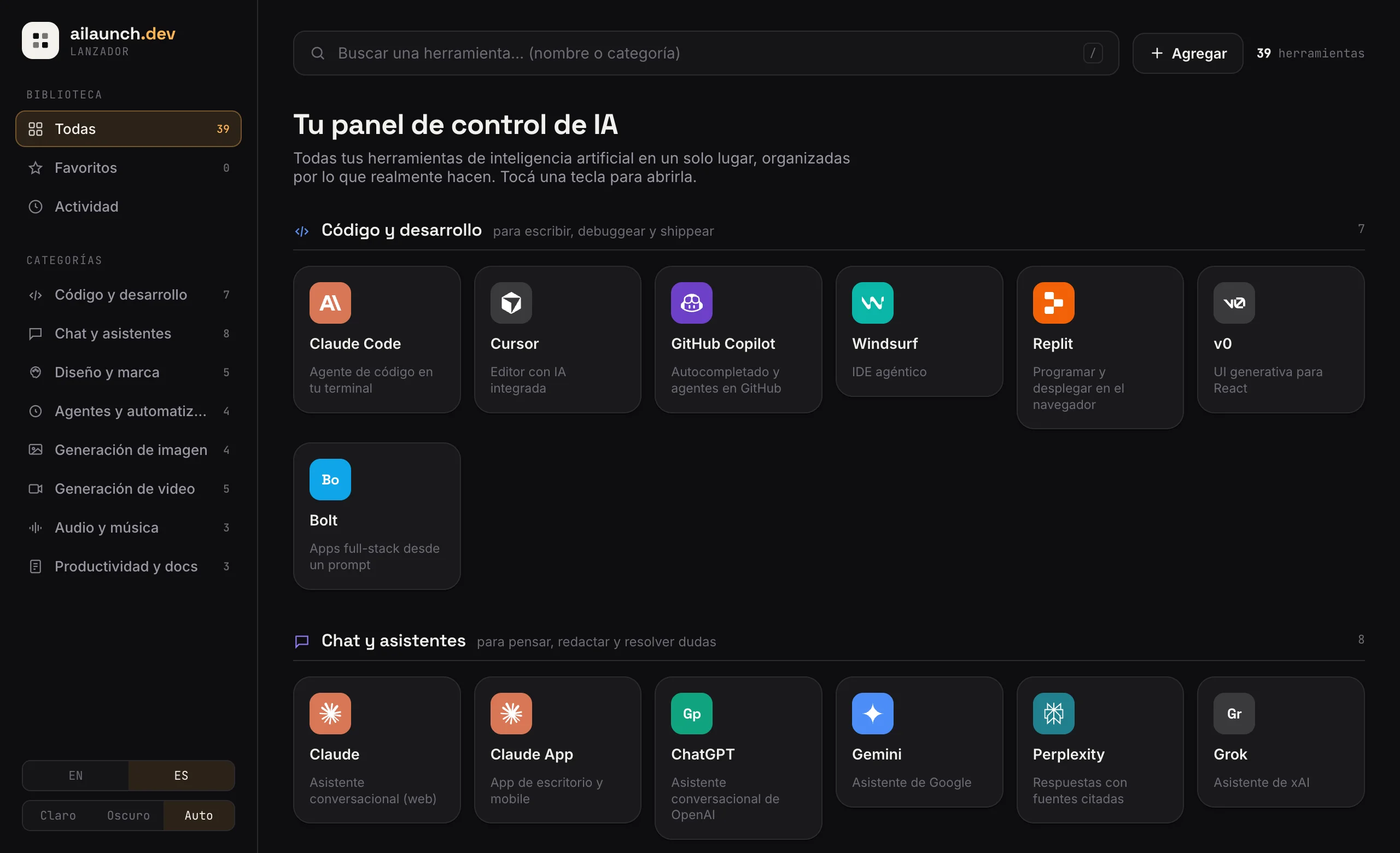The width and height of the screenshot is (1400, 853).
Task: Open the v0 tool icon
Action: click(1234, 303)
